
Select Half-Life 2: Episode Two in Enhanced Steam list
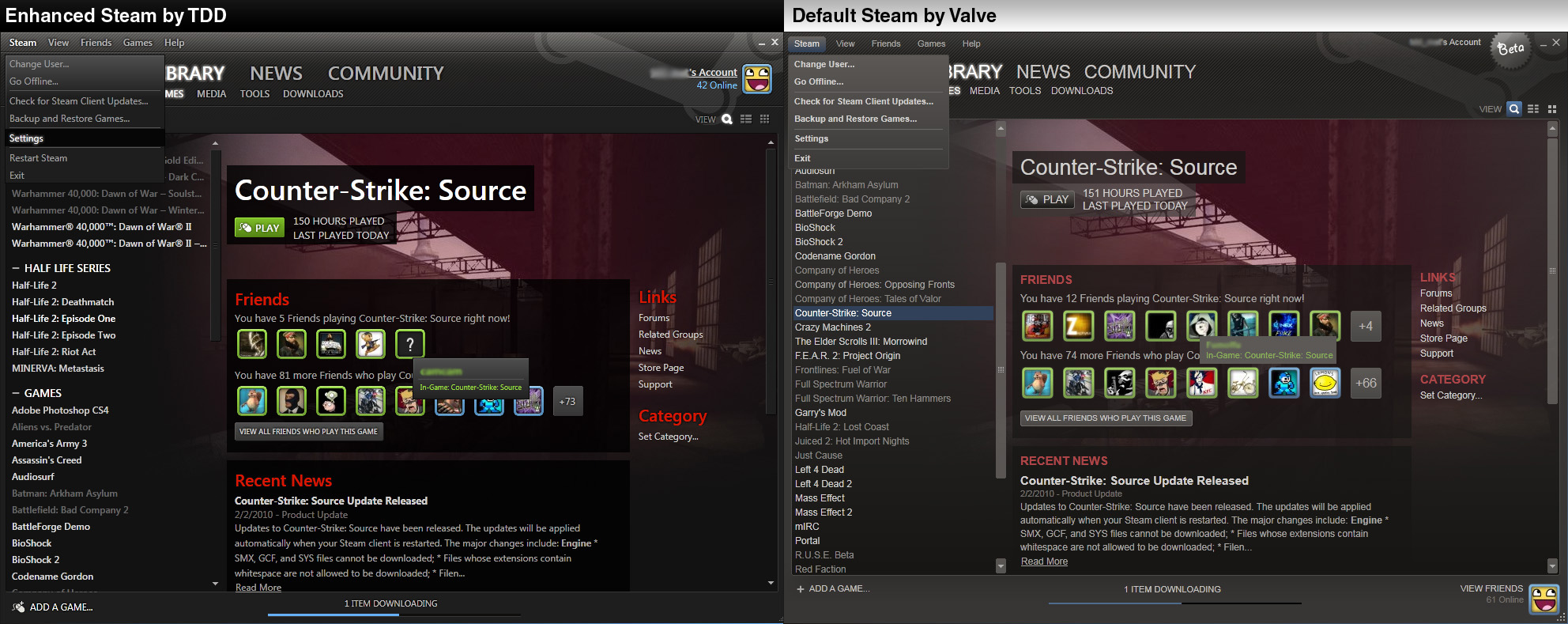coord(63,335)
